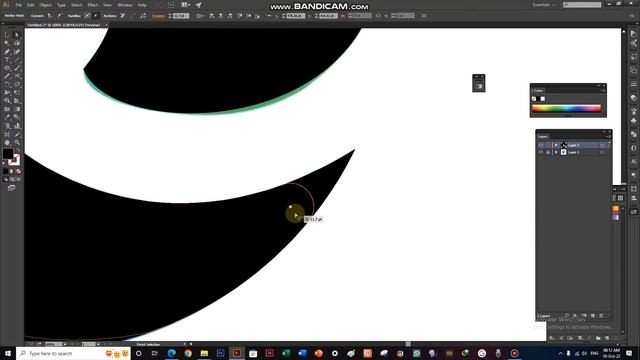Image resolution: width=640 pixels, height=360 pixels.
Task: Open the Stroke panel from right dock
Action: coord(633,84)
